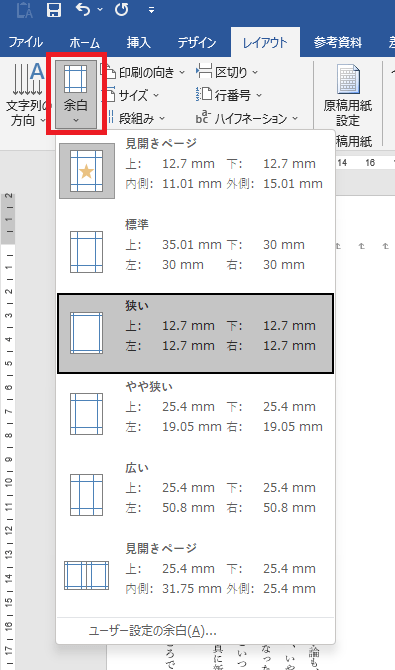Open the 区切り breaks dropdown
The width and height of the screenshot is (395, 670).
click(227, 72)
